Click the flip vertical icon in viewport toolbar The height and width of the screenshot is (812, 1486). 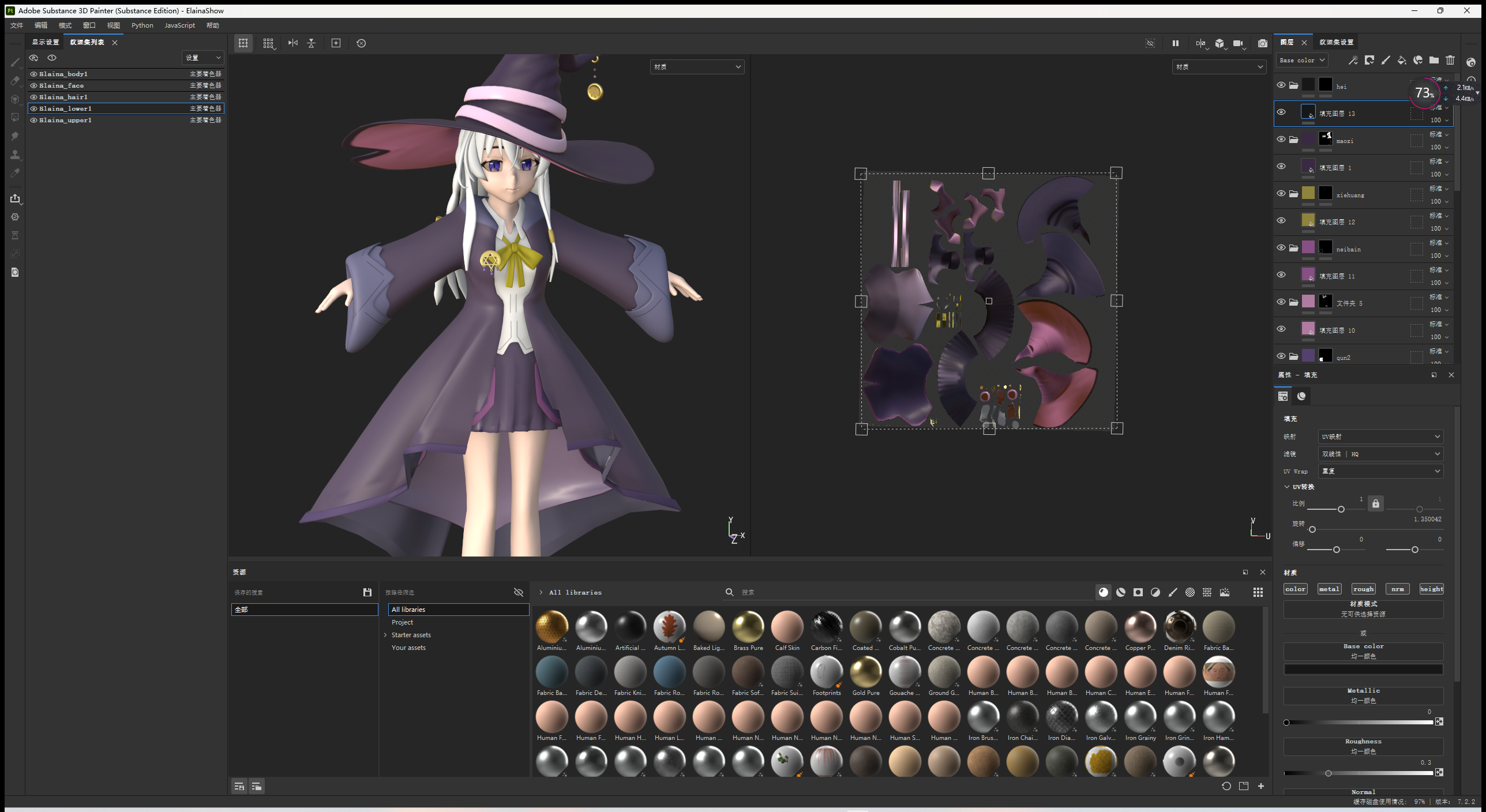tap(312, 43)
